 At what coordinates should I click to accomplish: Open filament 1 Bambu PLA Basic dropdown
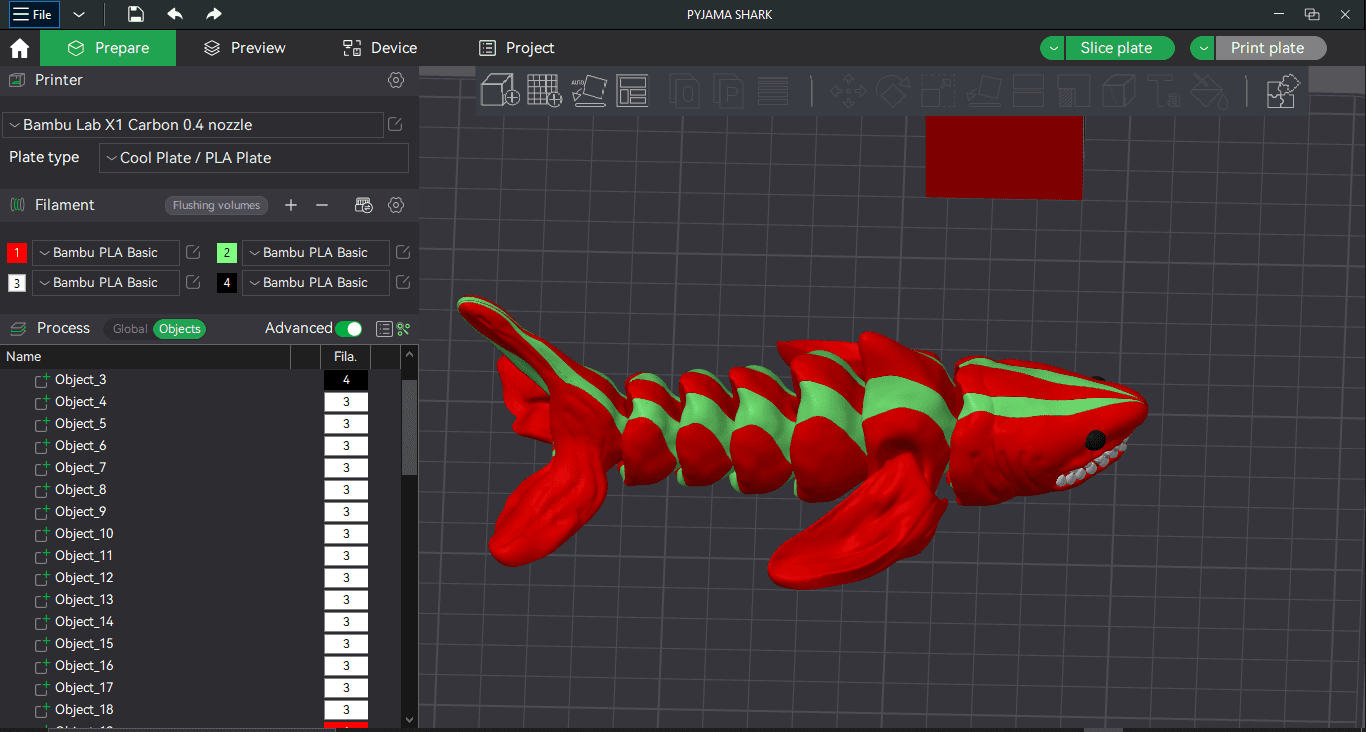coord(106,253)
